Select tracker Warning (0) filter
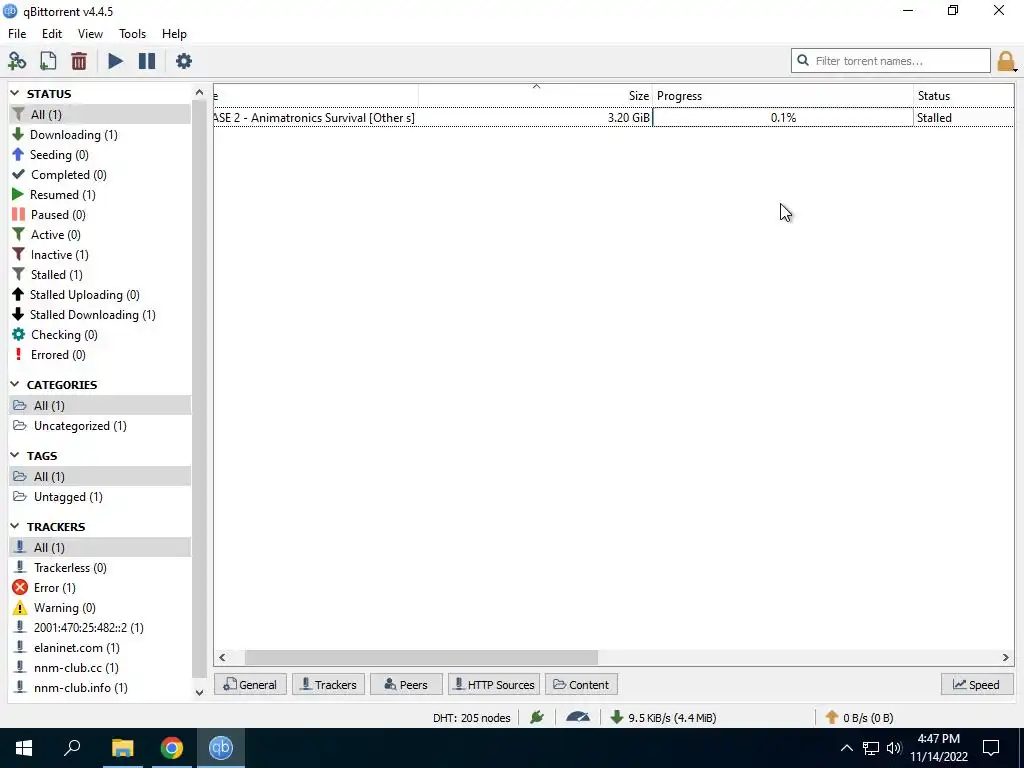Viewport: 1024px width, 768px height. pyautogui.click(x=100, y=607)
